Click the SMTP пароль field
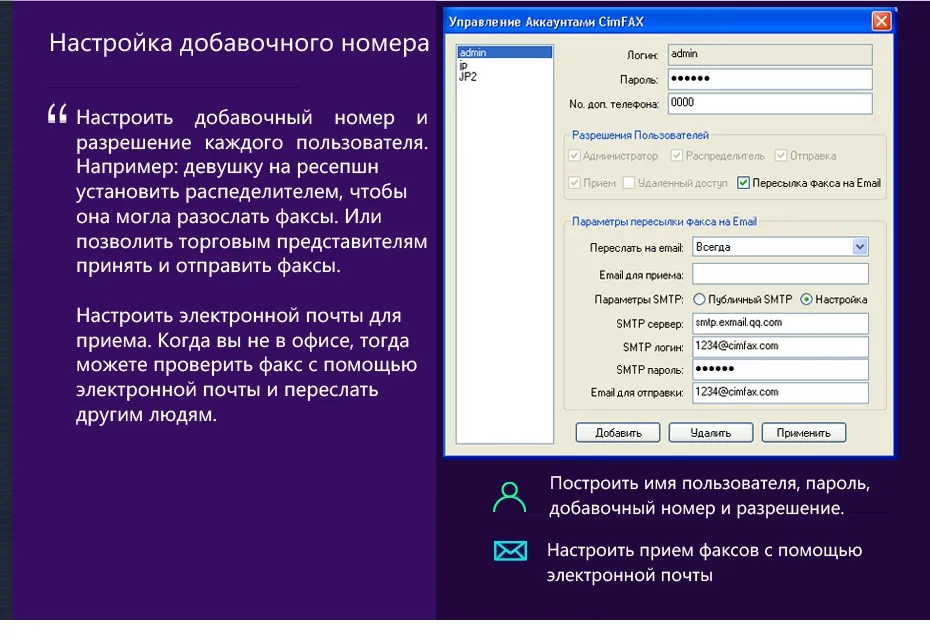Screen dimensions: 930x642 [x=780, y=369]
